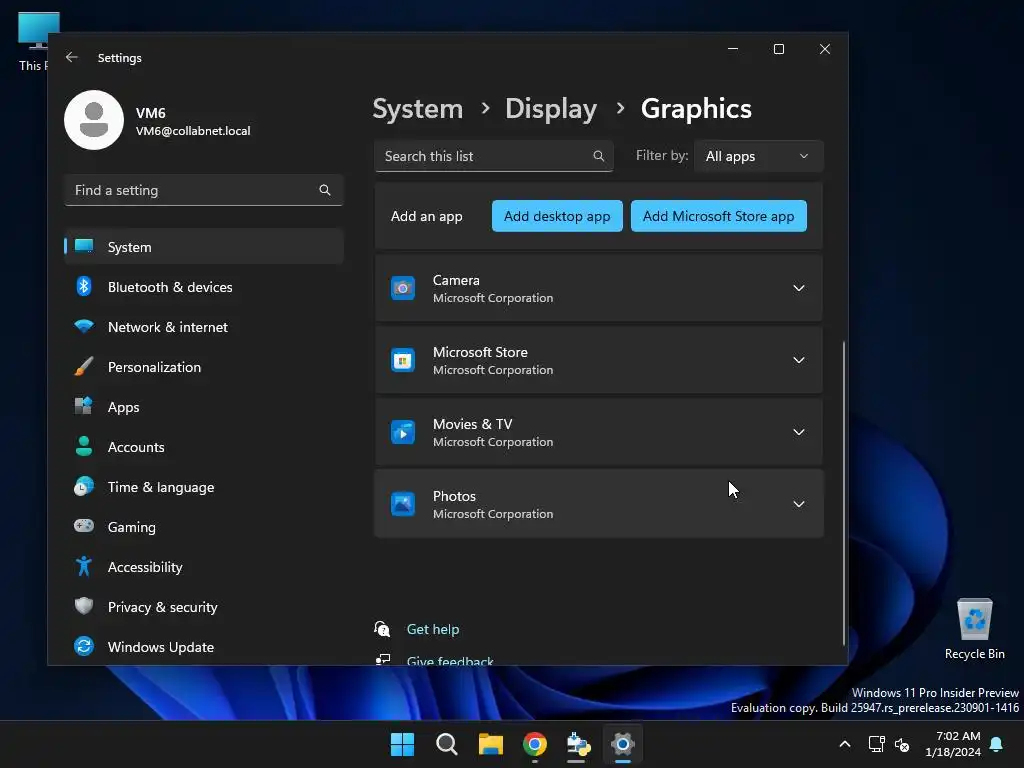1024x768 pixels.
Task: Click the taskbar clock and date
Action: tap(953, 744)
